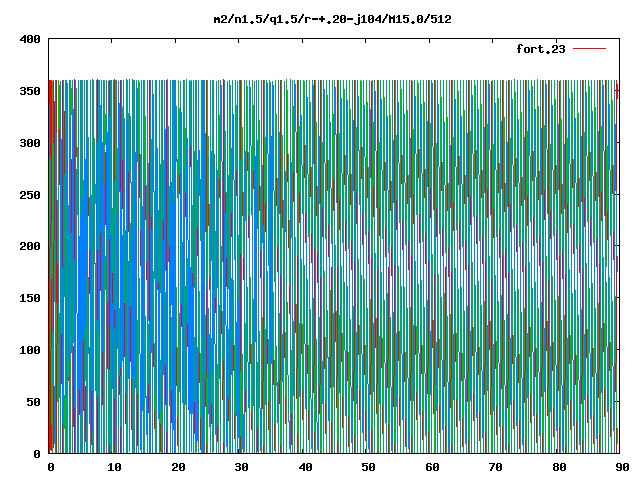The width and height of the screenshot is (640, 480).
Task: Click the x-axis label 90
Action: pyautogui.click(x=622, y=467)
